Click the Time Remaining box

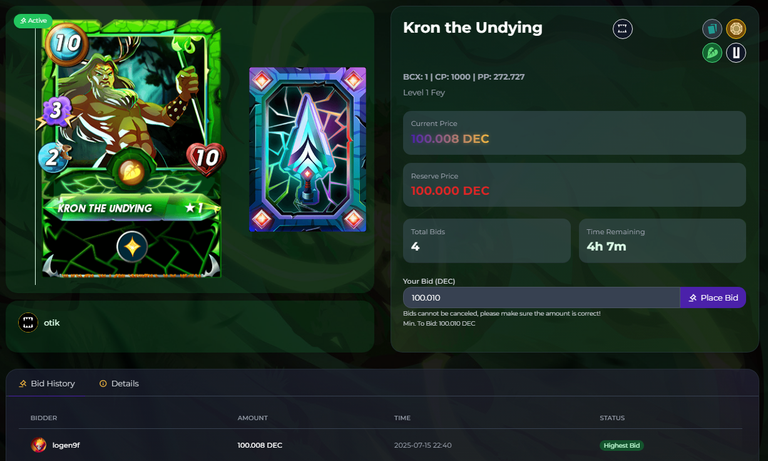pos(662,241)
